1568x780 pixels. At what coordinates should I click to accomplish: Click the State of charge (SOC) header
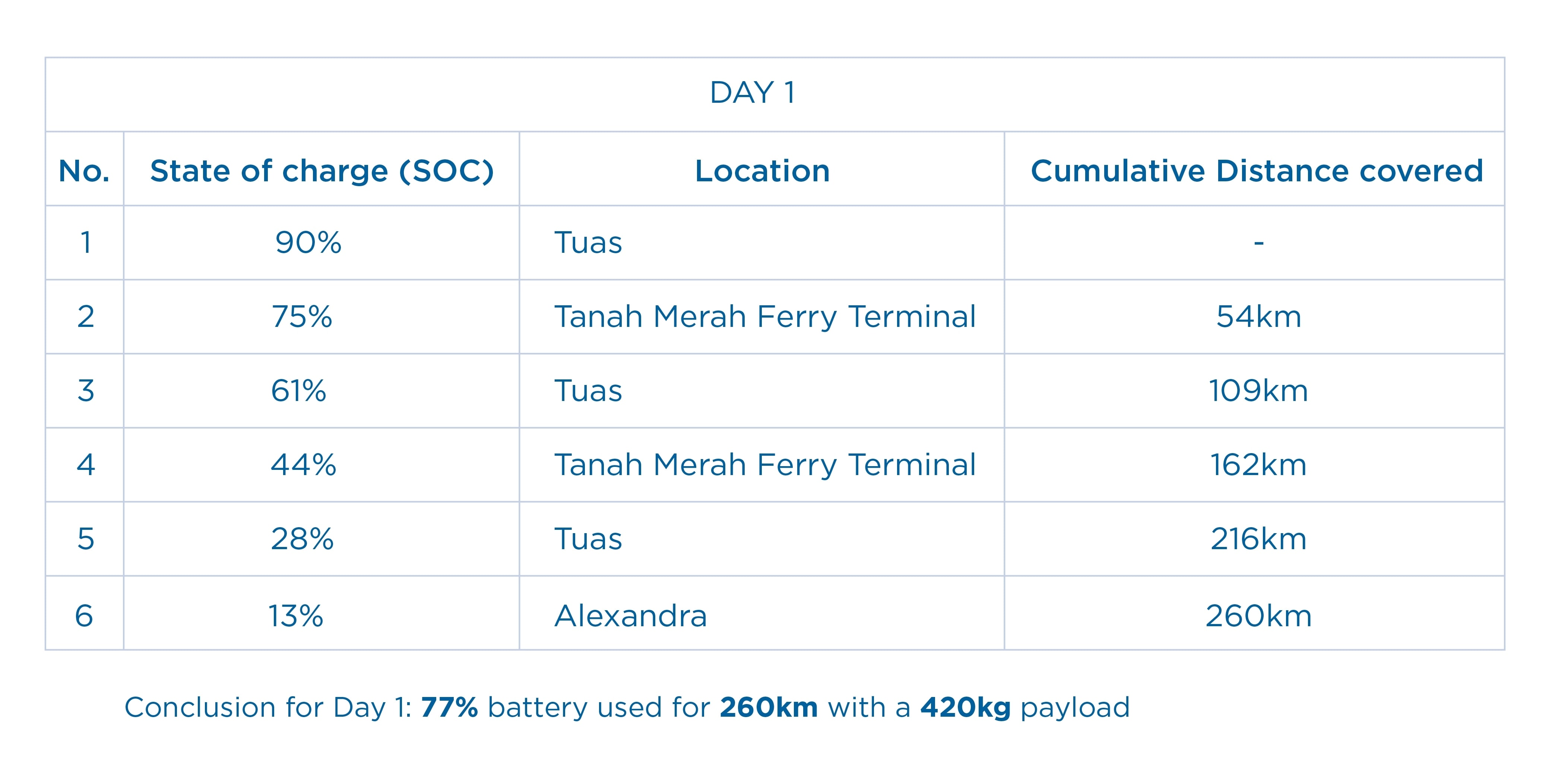(x=322, y=171)
